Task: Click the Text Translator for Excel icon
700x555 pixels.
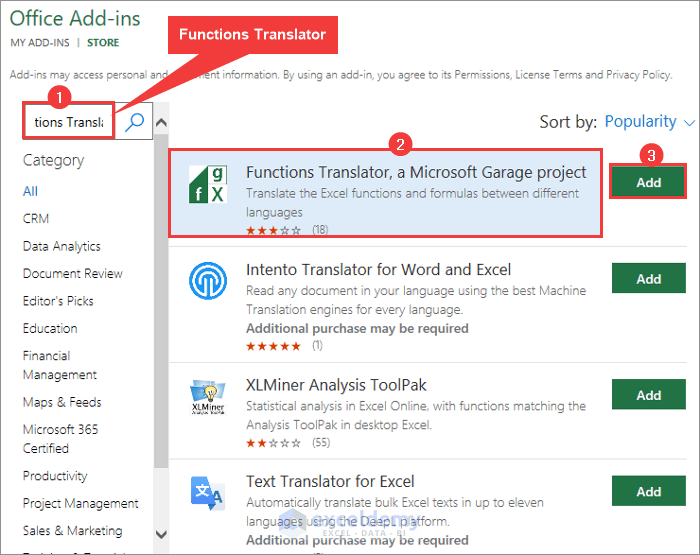Action: 208,494
